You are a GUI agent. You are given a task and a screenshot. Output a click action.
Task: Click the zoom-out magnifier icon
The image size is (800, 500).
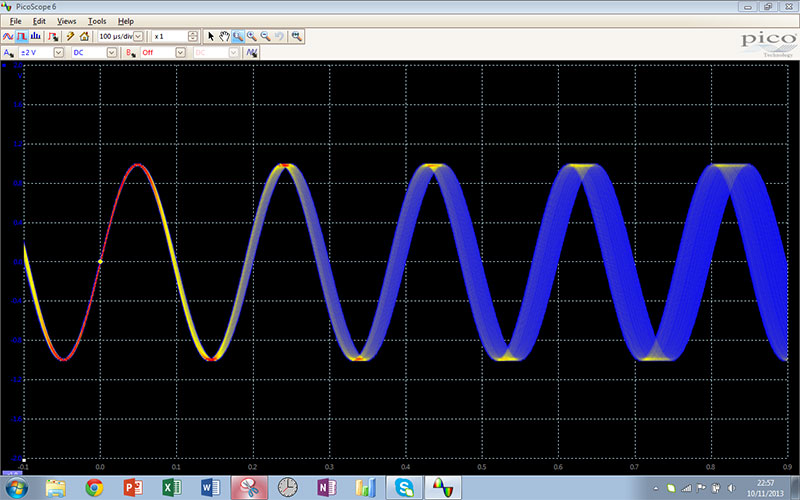(x=265, y=36)
